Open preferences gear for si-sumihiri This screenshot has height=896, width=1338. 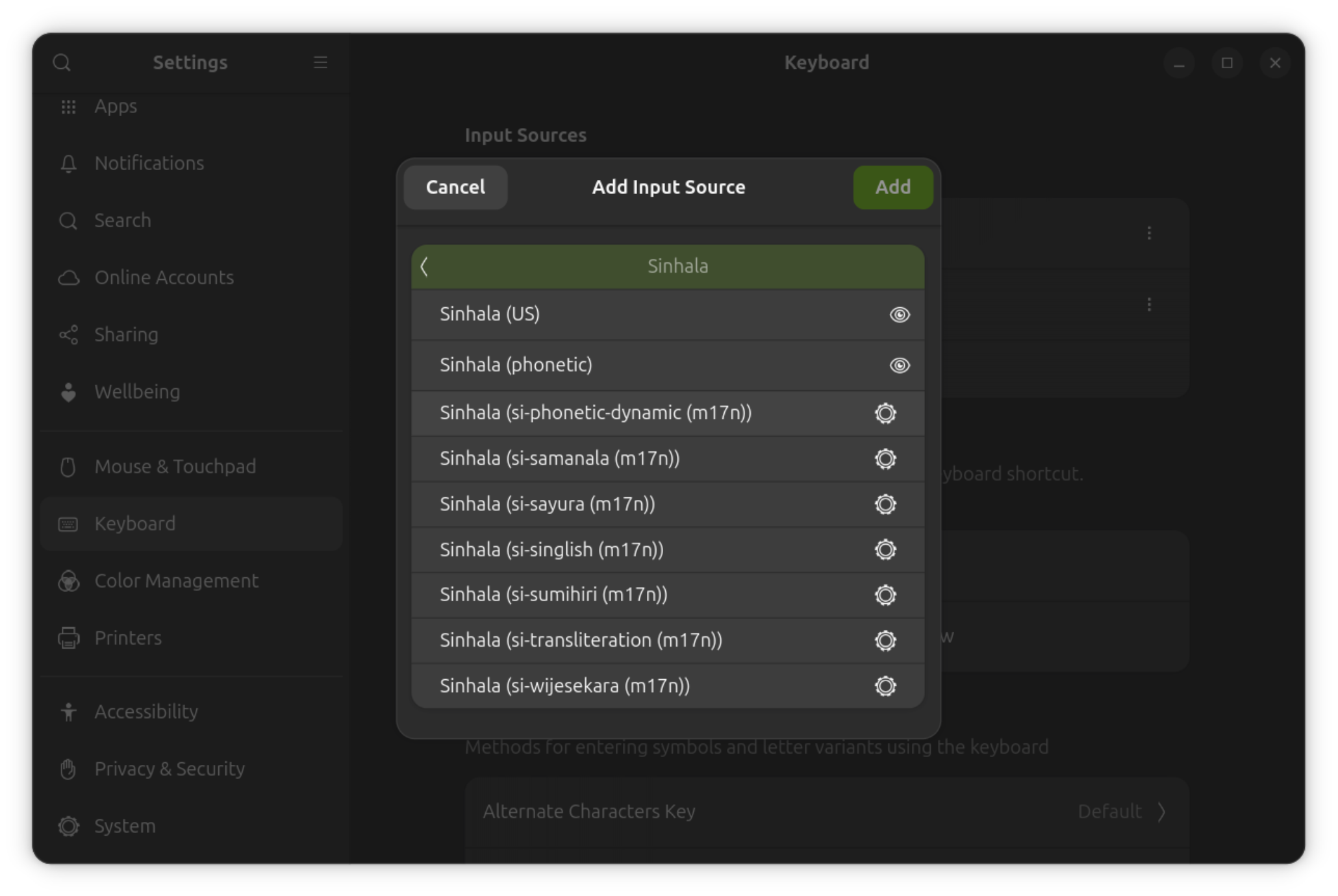pyautogui.click(x=885, y=595)
